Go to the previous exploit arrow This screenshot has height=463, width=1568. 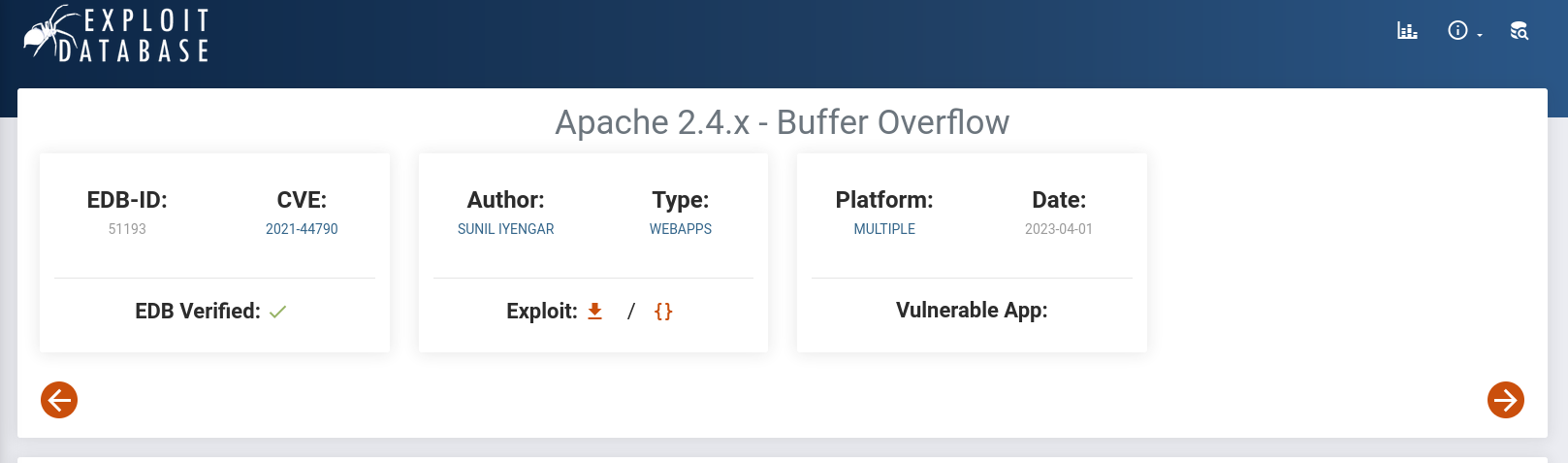(x=59, y=400)
